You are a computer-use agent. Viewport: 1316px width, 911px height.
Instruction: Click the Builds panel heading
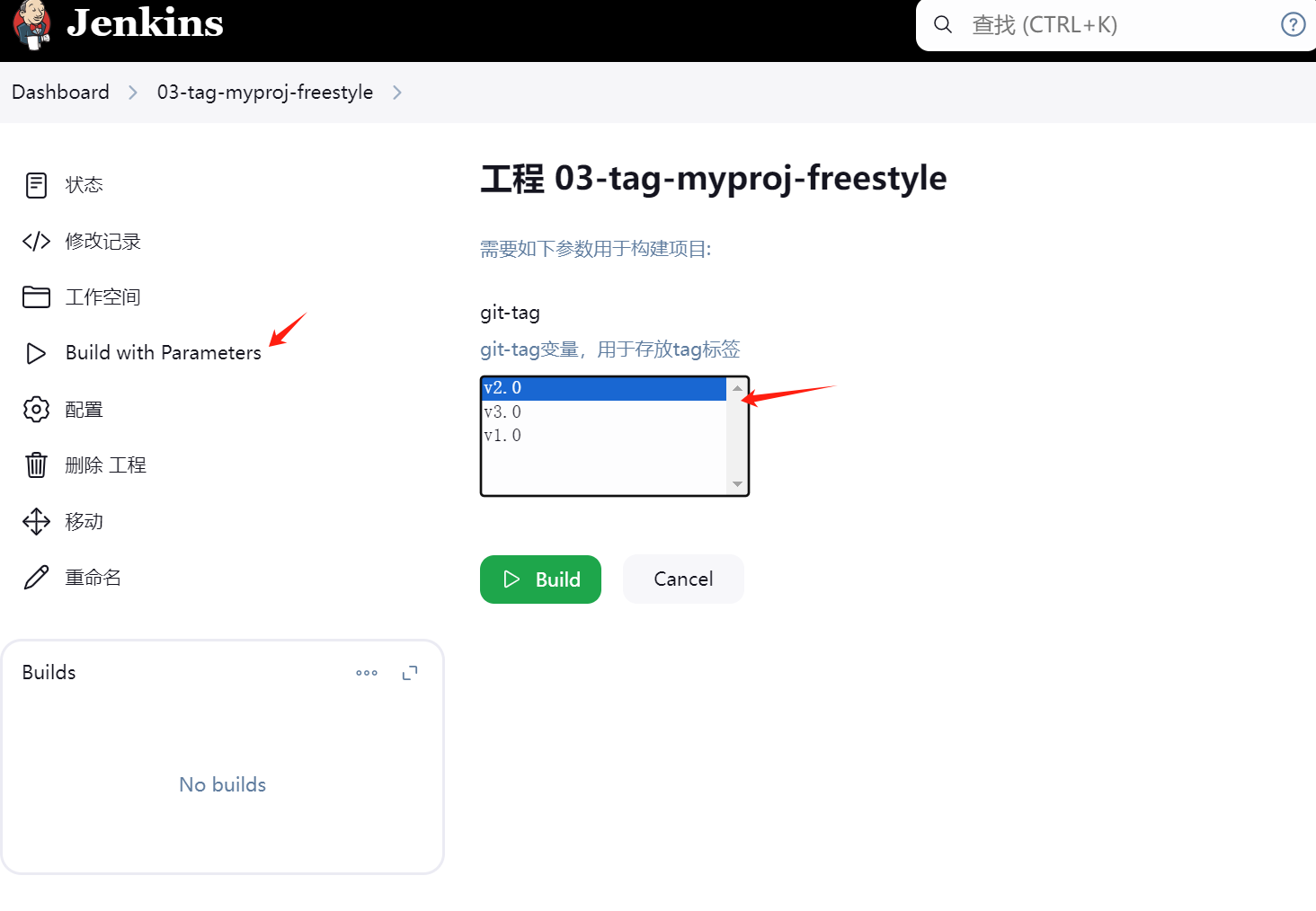click(x=49, y=672)
